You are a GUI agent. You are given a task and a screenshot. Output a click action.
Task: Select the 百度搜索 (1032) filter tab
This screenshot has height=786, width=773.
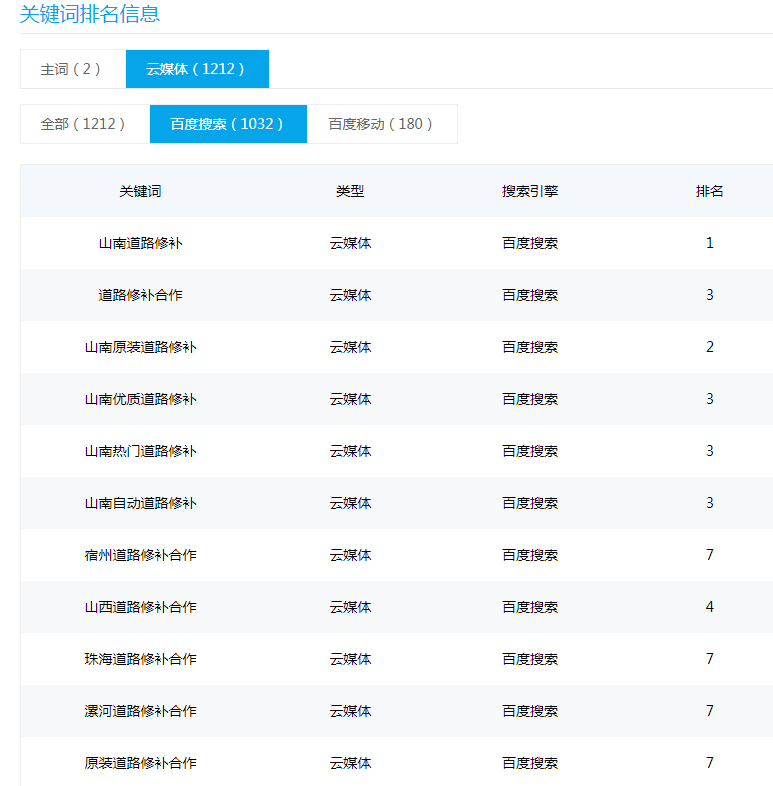228,124
